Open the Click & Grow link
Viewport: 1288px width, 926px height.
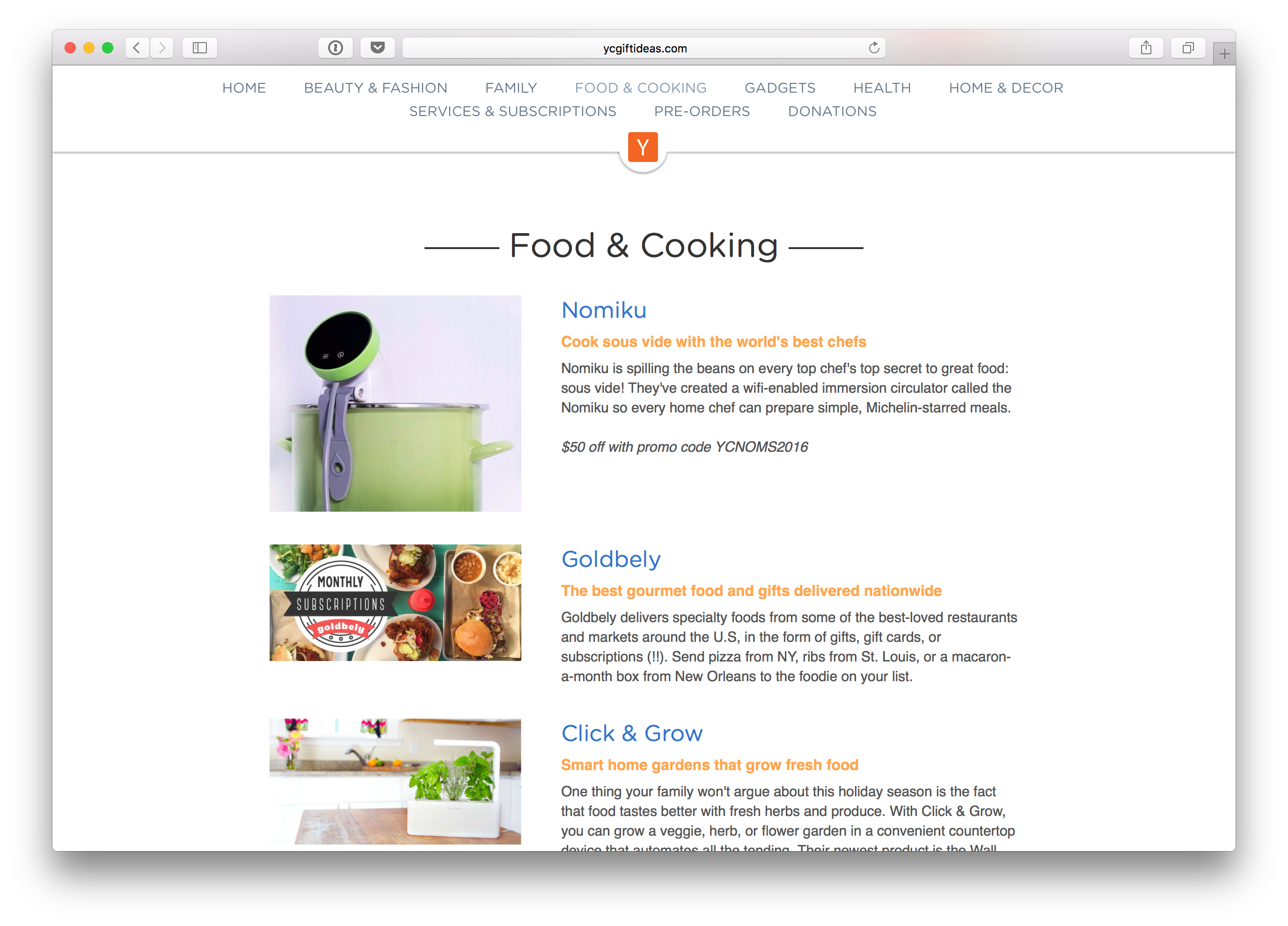click(x=632, y=734)
